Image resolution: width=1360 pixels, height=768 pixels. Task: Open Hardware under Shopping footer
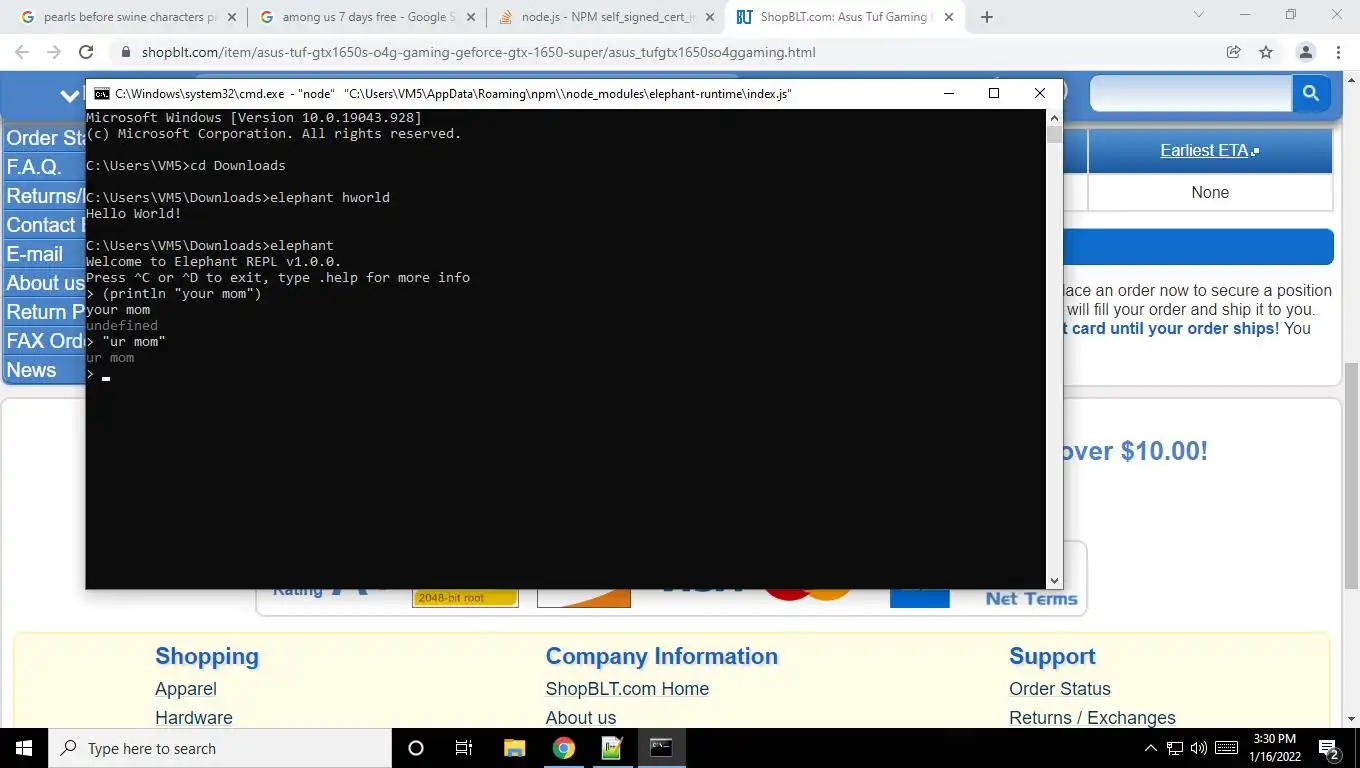coord(194,718)
